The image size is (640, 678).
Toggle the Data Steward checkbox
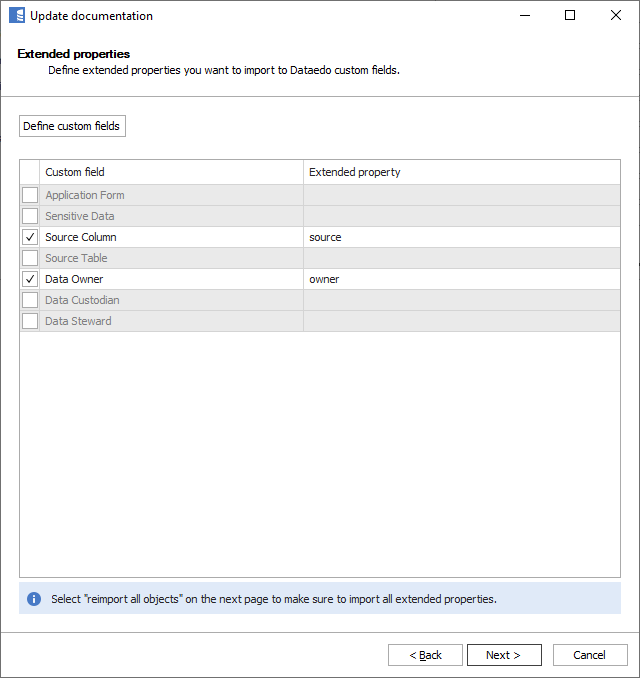[x=30, y=321]
